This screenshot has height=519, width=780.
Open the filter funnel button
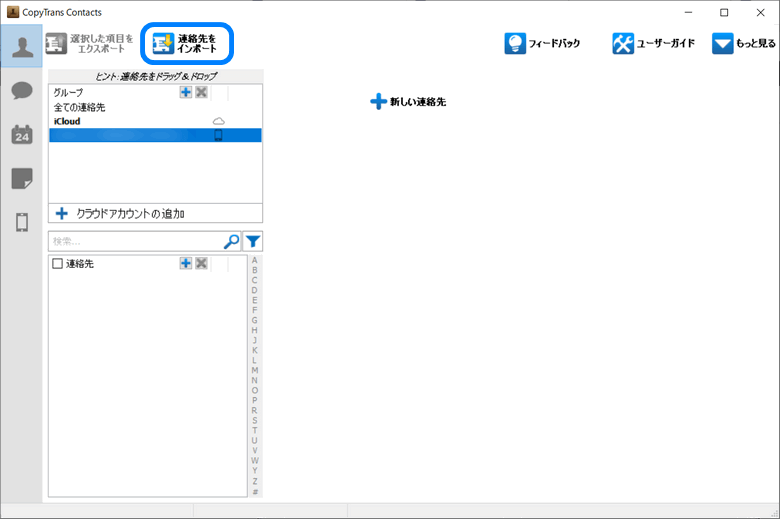click(x=253, y=241)
